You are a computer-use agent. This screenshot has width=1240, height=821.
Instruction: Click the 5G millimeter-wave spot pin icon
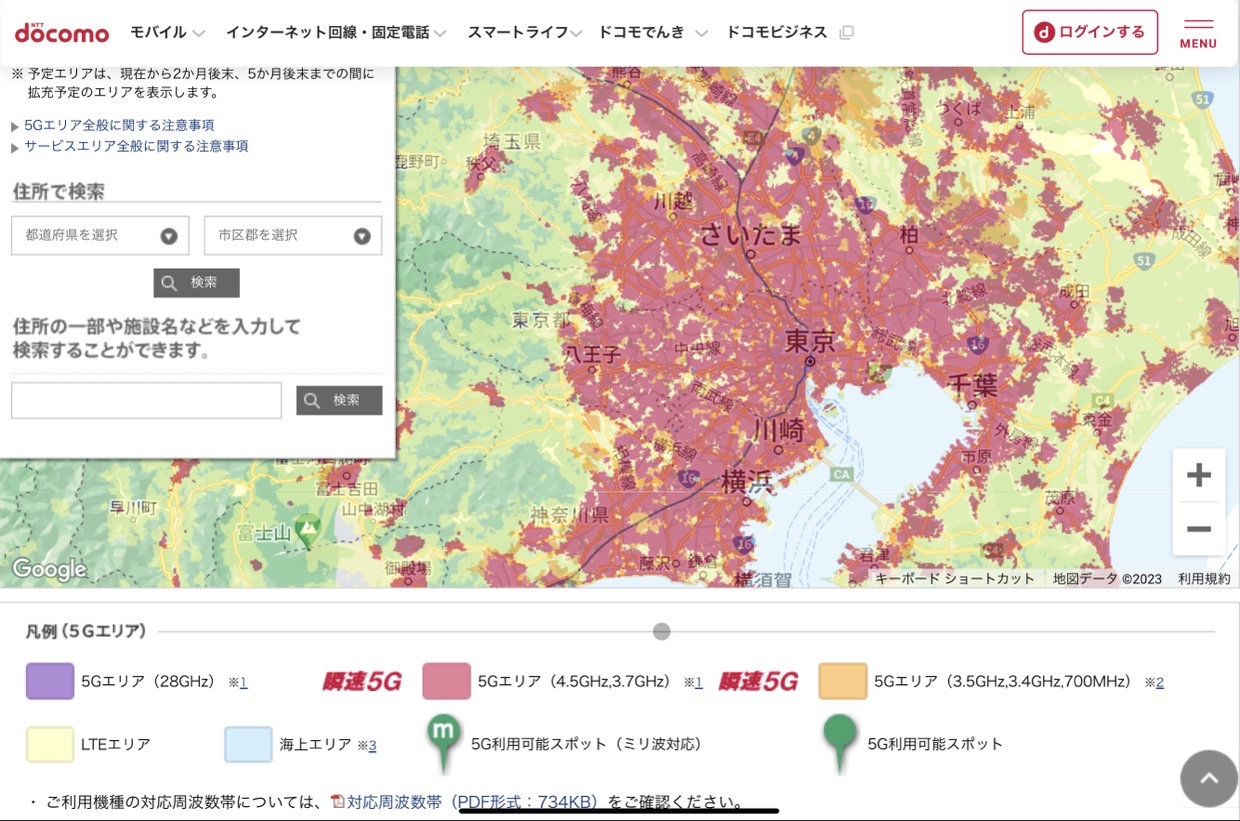443,743
